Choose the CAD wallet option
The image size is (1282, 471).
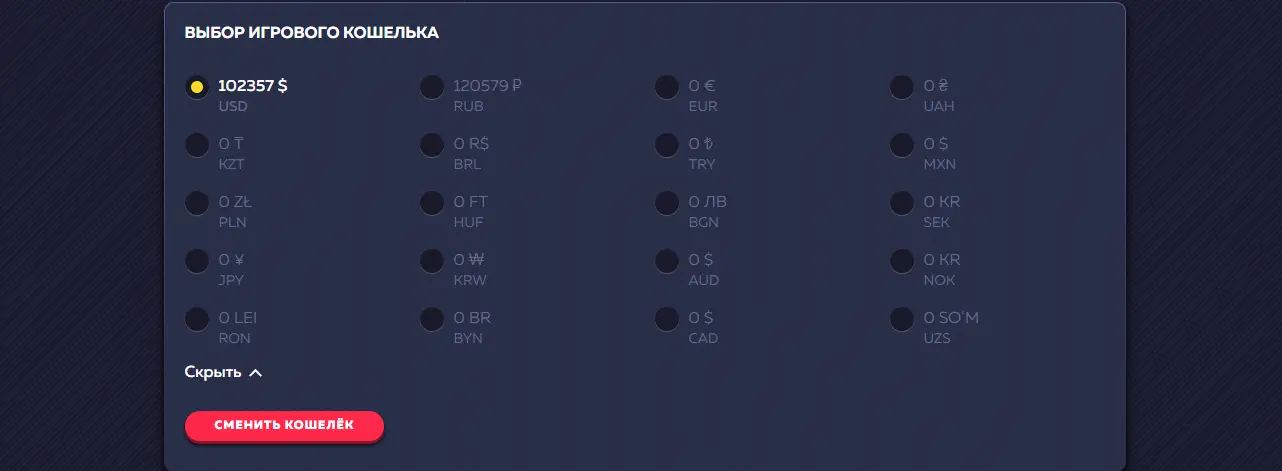point(667,319)
